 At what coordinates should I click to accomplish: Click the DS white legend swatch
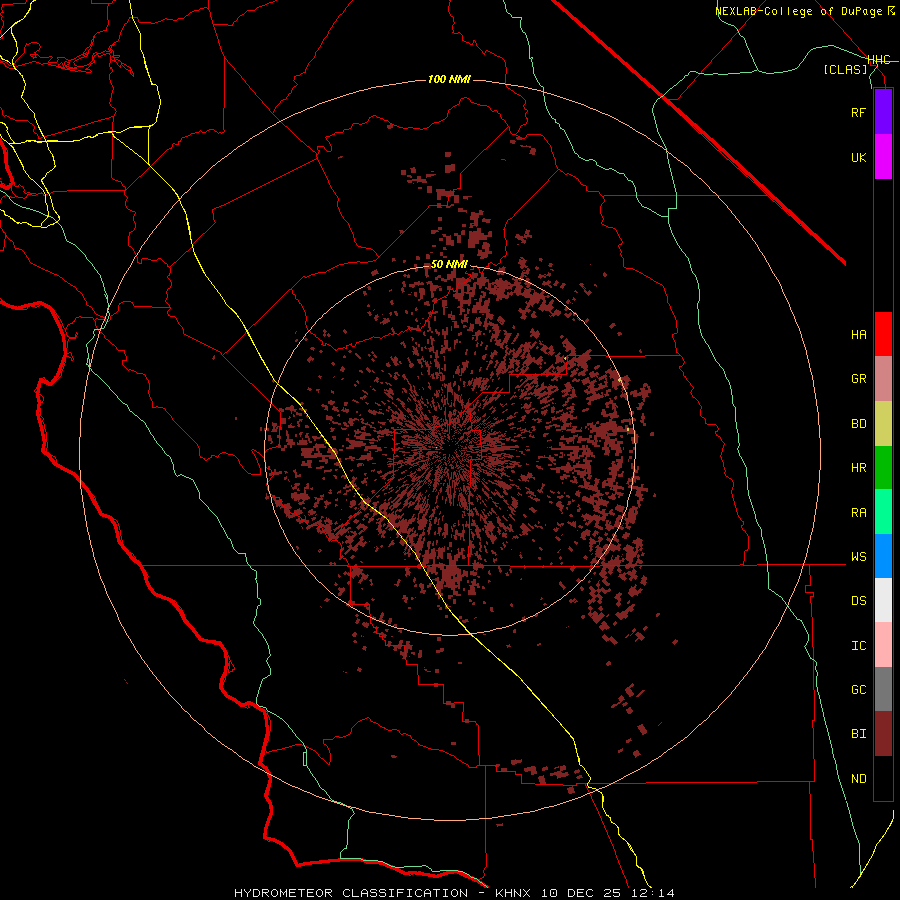point(883,600)
